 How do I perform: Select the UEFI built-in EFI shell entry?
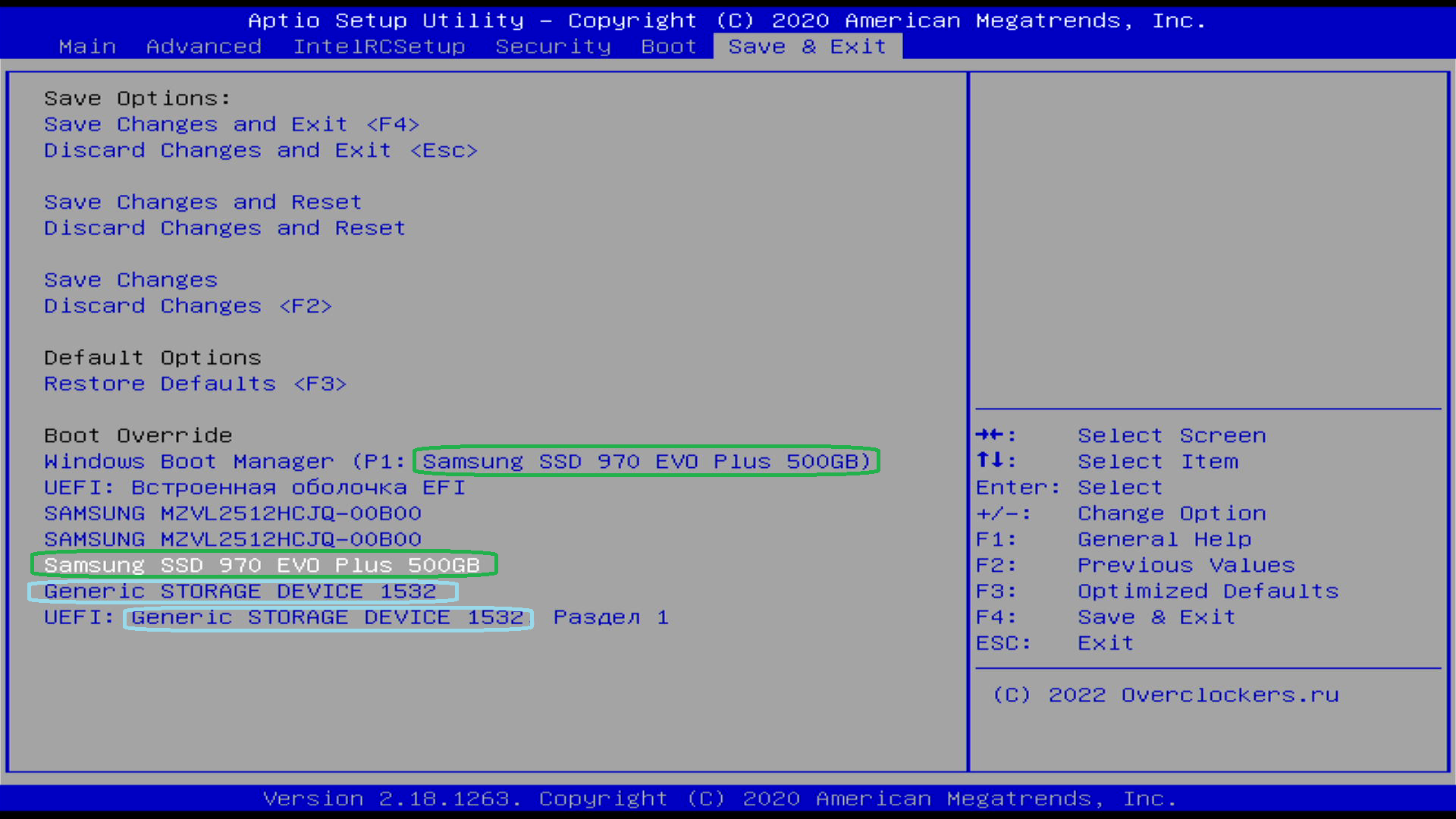[254, 488]
